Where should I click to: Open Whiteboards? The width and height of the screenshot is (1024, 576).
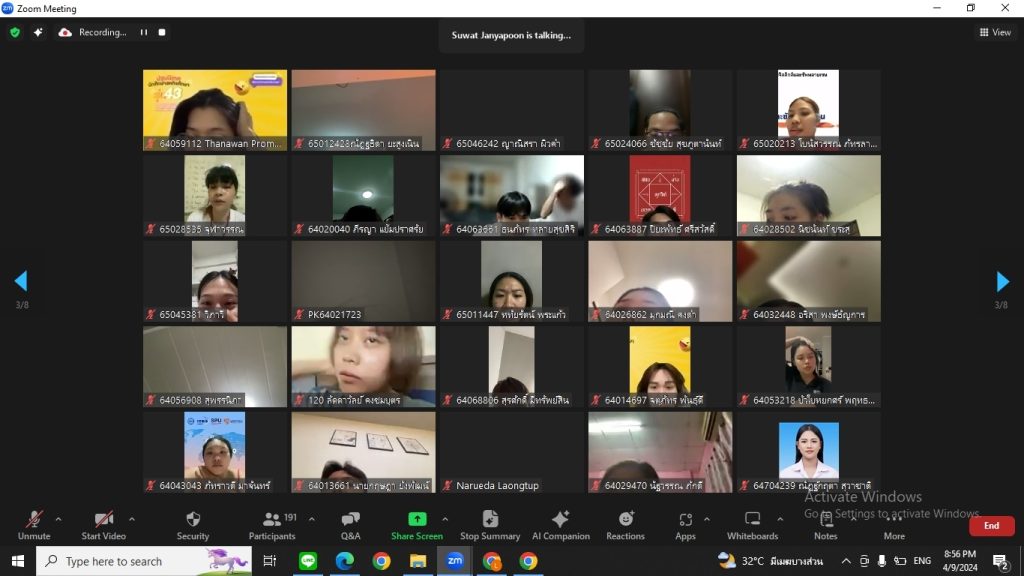click(x=752, y=525)
